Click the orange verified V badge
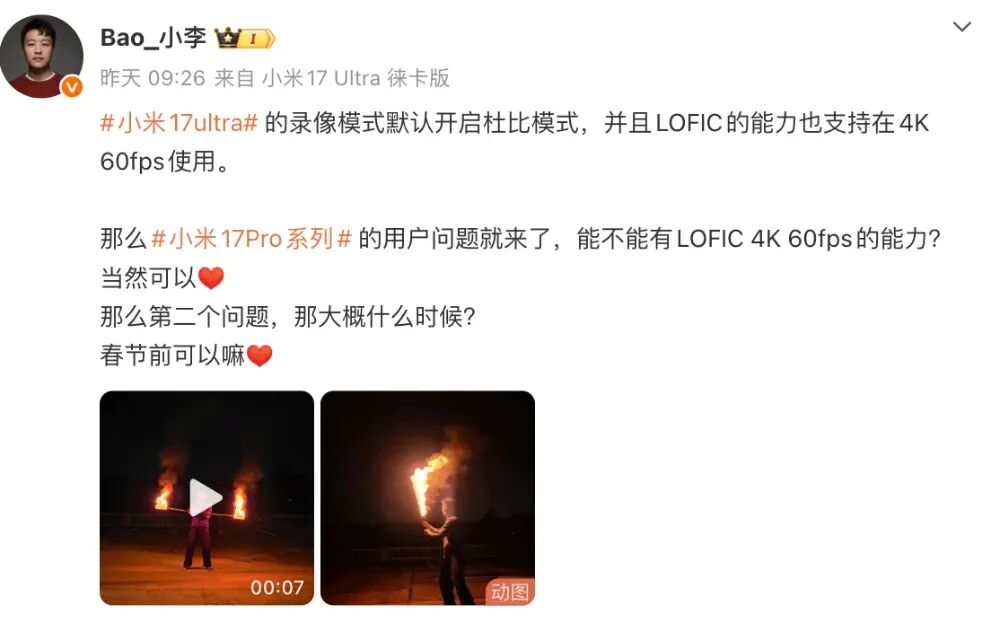1000x619 pixels. click(71, 86)
